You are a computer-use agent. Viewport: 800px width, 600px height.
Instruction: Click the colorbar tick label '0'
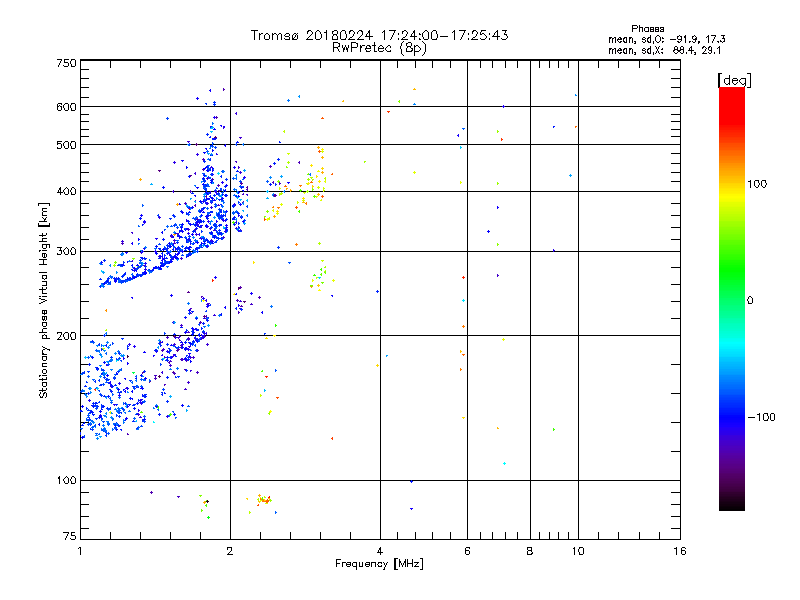pyautogui.click(x=749, y=301)
